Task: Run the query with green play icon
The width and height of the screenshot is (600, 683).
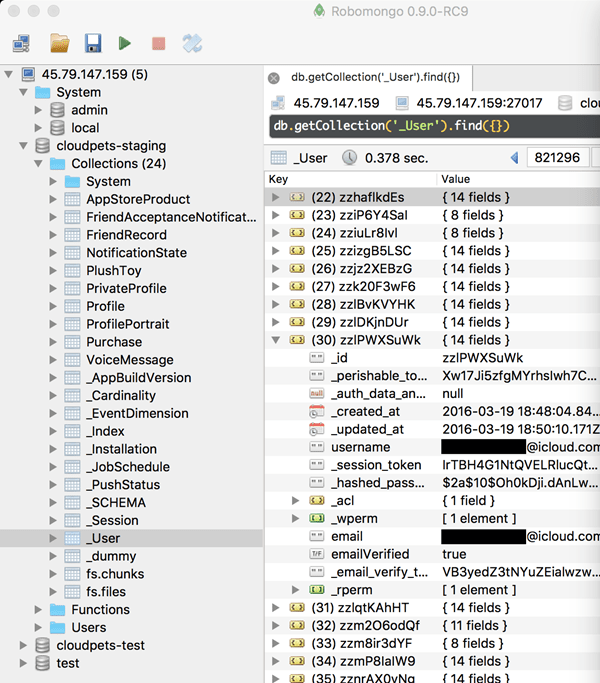Action: point(125,43)
